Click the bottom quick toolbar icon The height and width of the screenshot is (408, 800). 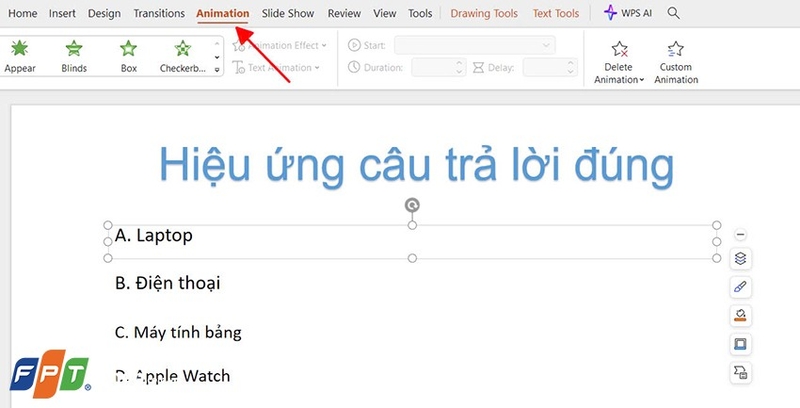click(740, 372)
